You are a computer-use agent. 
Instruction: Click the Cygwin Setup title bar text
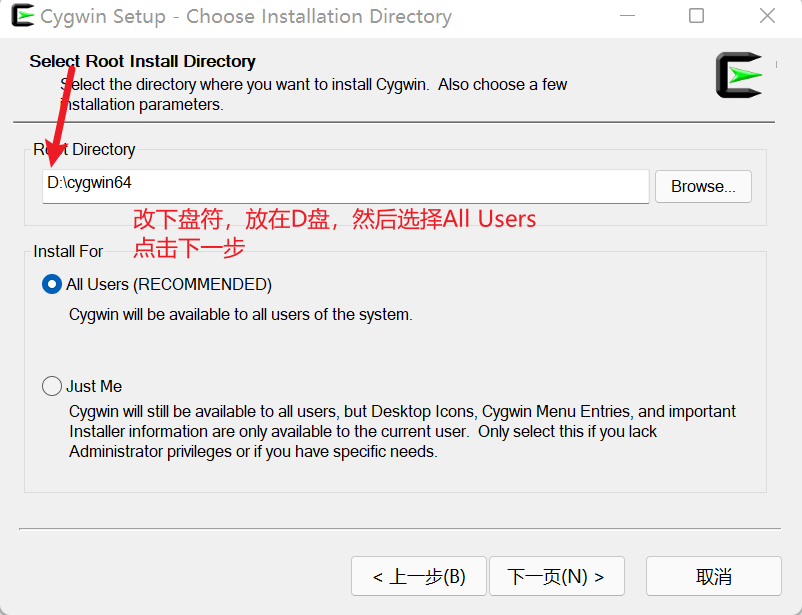coord(245,16)
